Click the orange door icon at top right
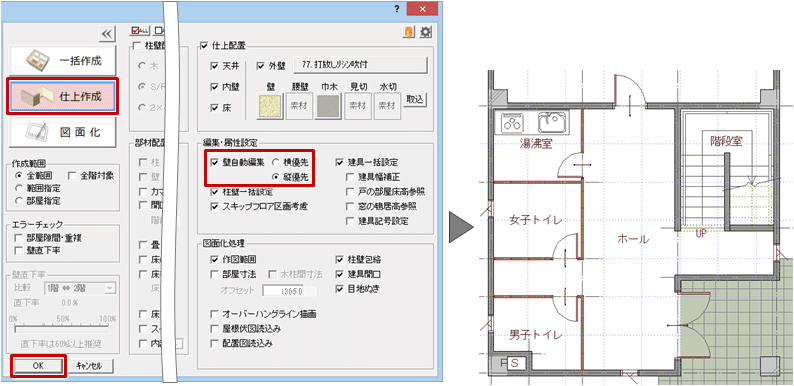794x386 pixels. 409,32
